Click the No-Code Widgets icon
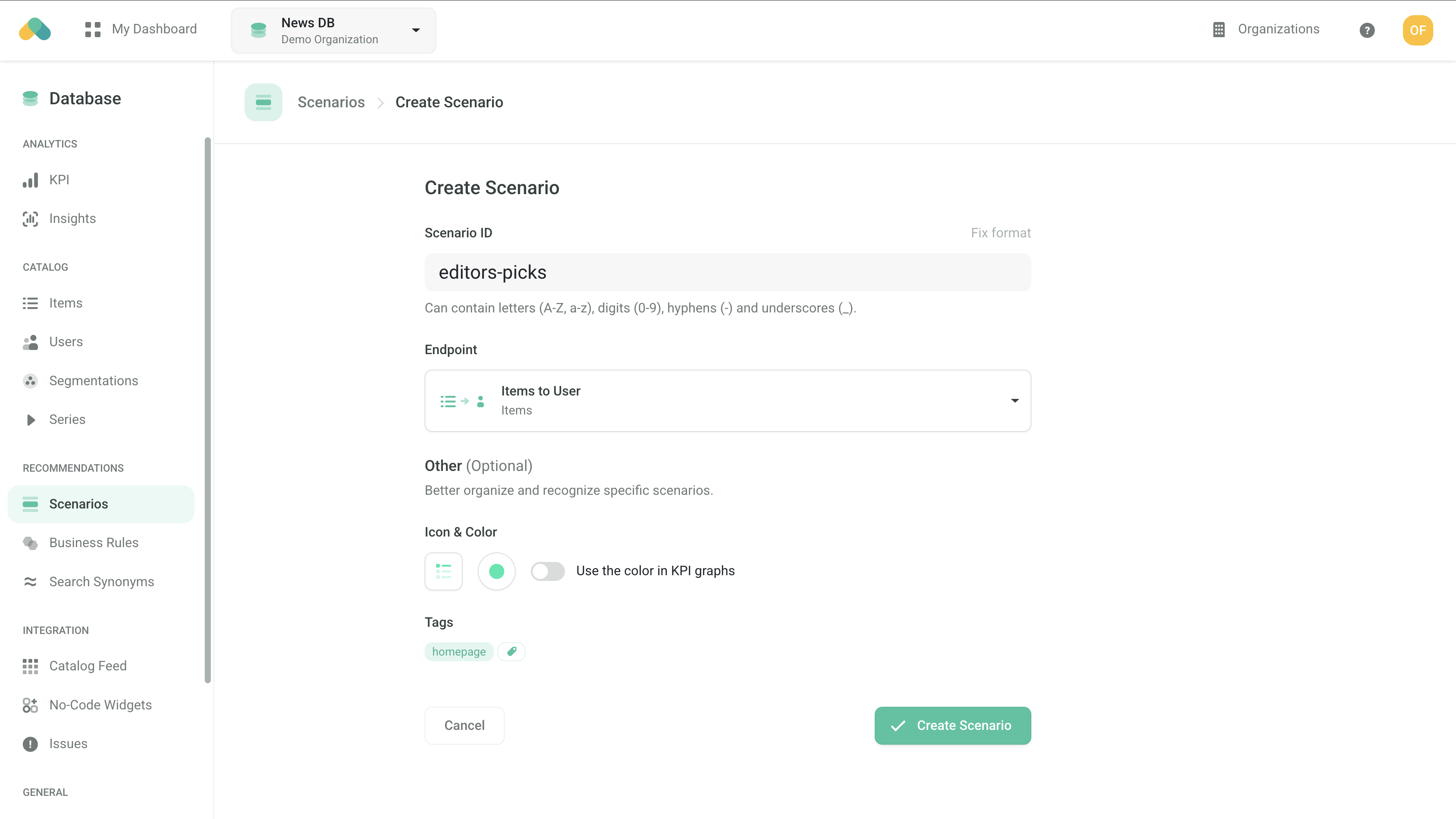This screenshot has width=1456, height=819. click(x=30, y=705)
